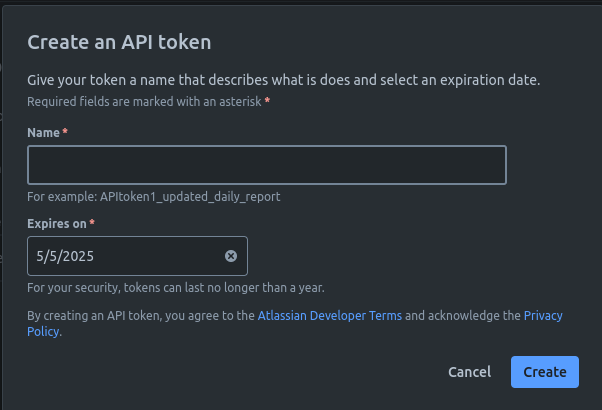Image resolution: width=602 pixels, height=410 pixels.
Task: Click the tokens last no longer than a year note
Action: coord(176,288)
